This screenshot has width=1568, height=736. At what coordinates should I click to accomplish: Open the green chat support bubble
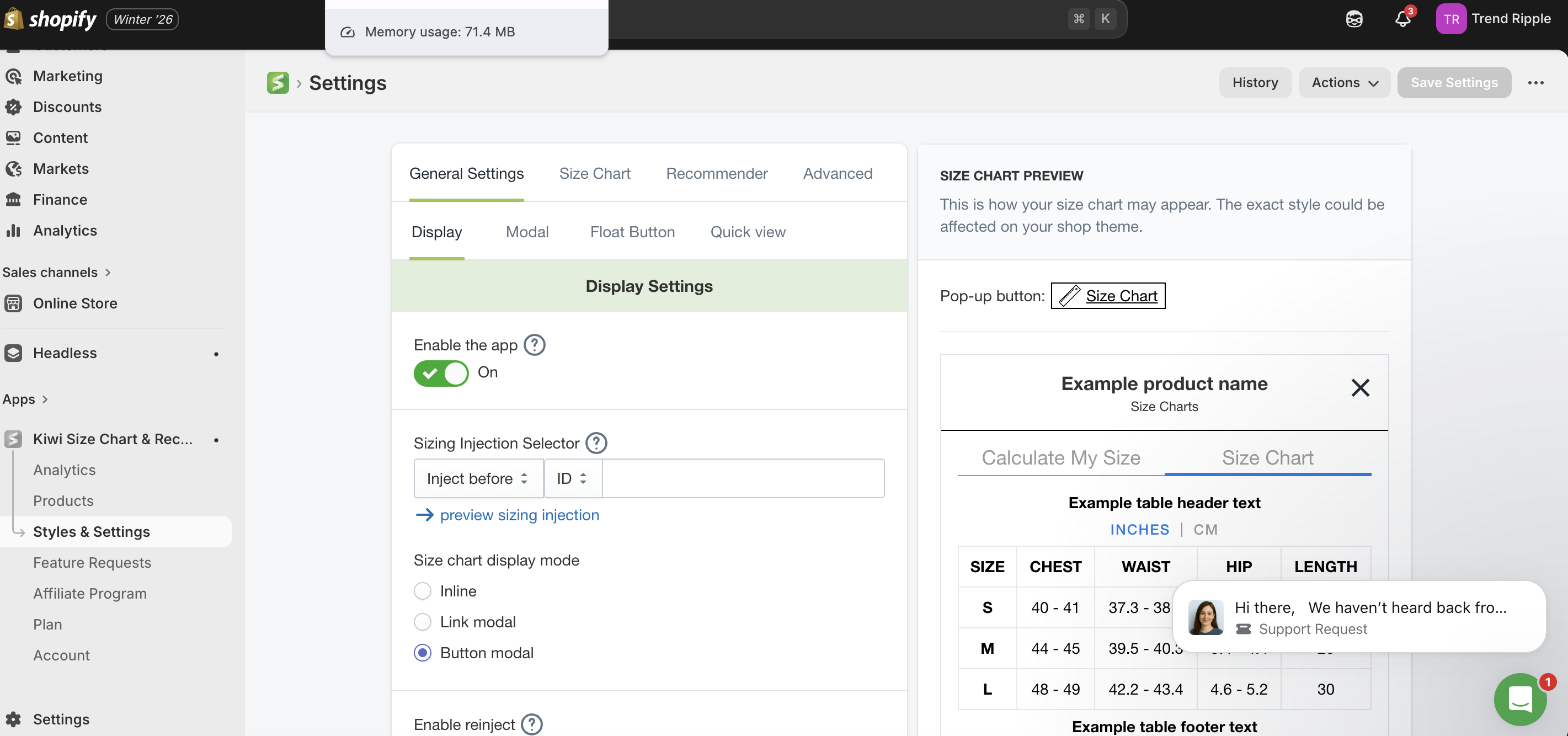(x=1520, y=699)
